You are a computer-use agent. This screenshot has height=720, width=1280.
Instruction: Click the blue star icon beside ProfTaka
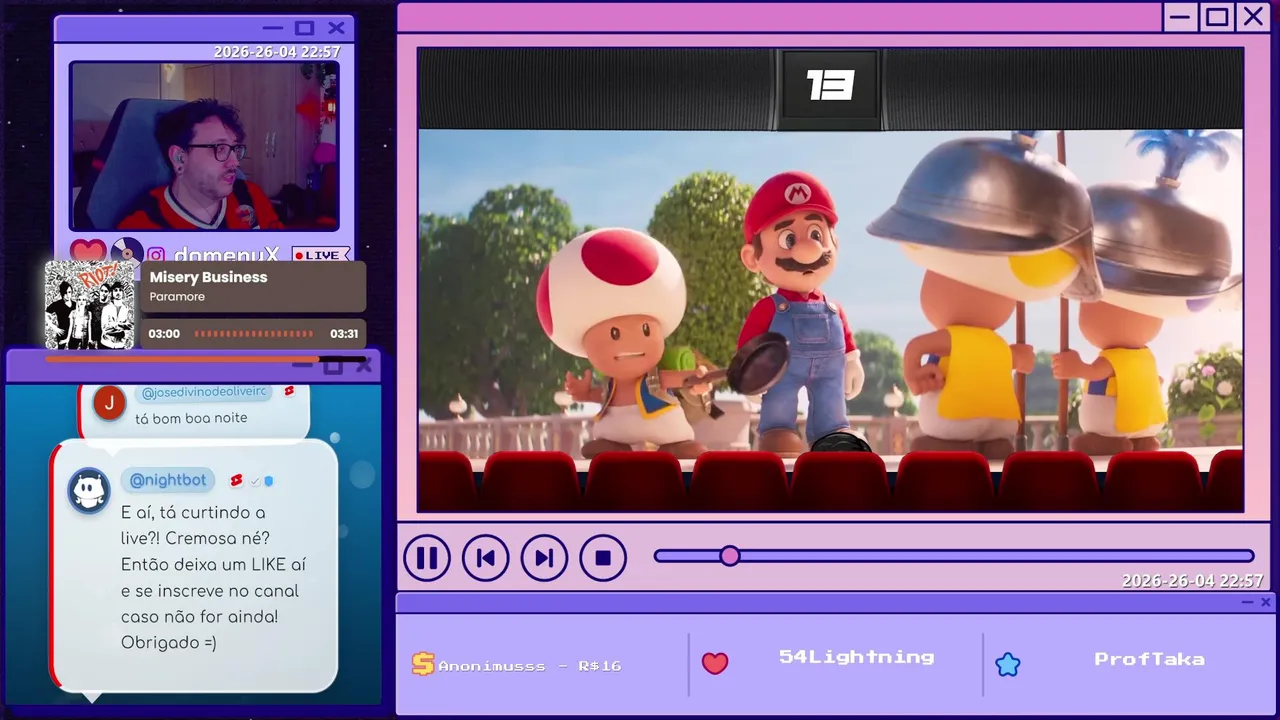[x=1008, y=664]
